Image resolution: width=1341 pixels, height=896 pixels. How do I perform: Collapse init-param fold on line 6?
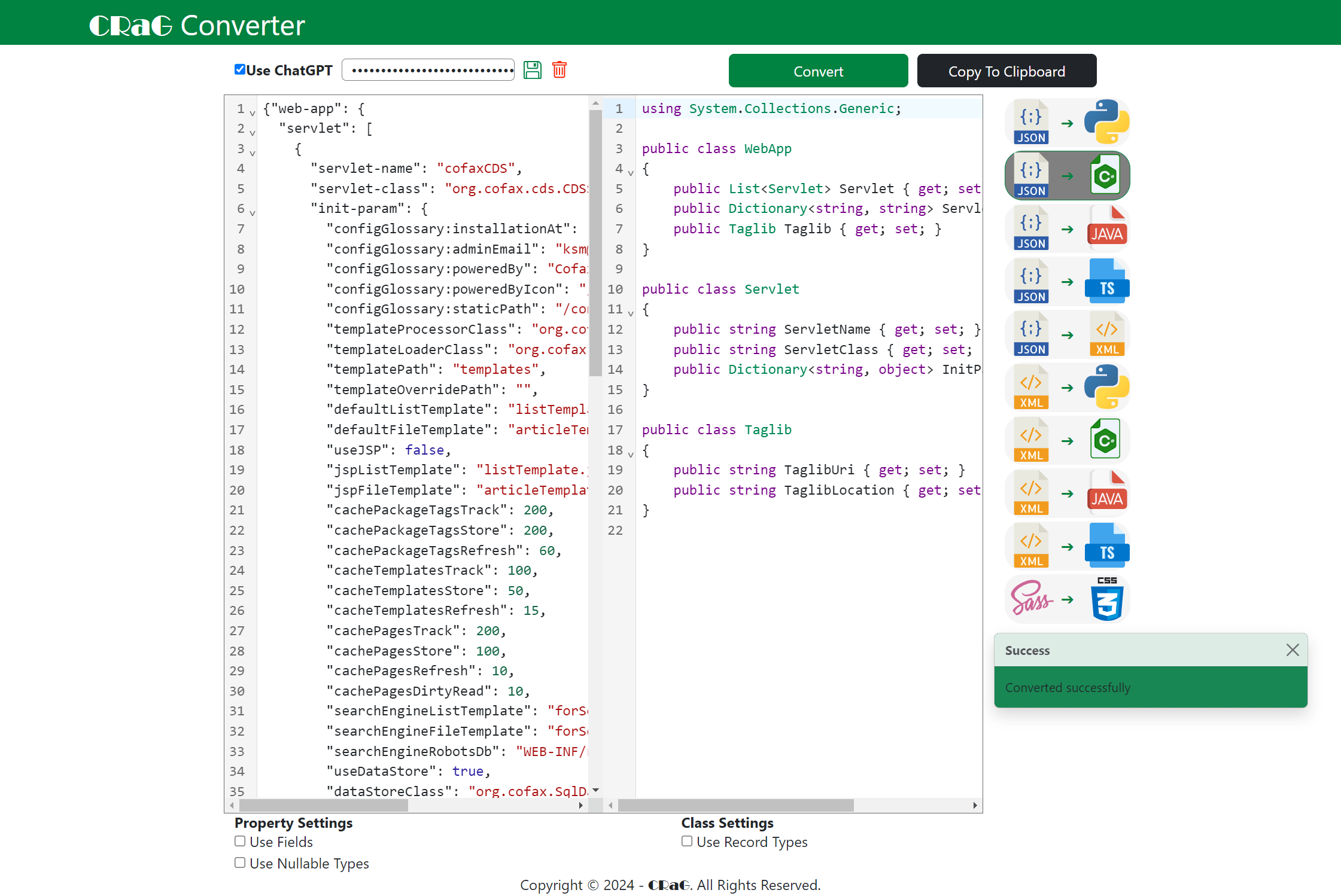click(253, 212)
